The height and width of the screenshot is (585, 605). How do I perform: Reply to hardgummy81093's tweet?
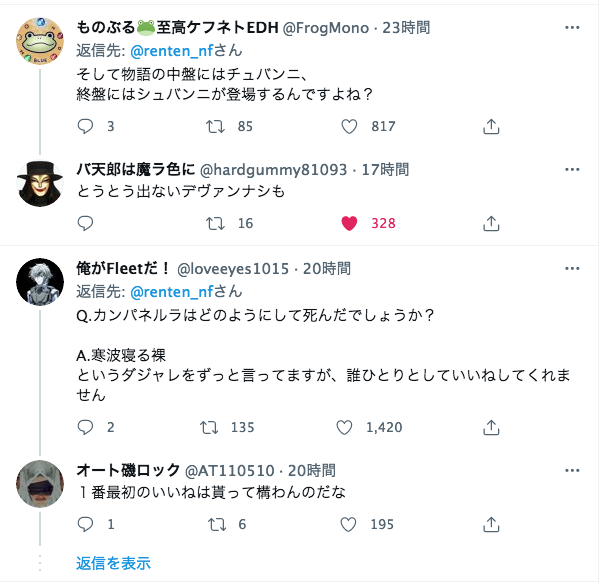(85, 223)
